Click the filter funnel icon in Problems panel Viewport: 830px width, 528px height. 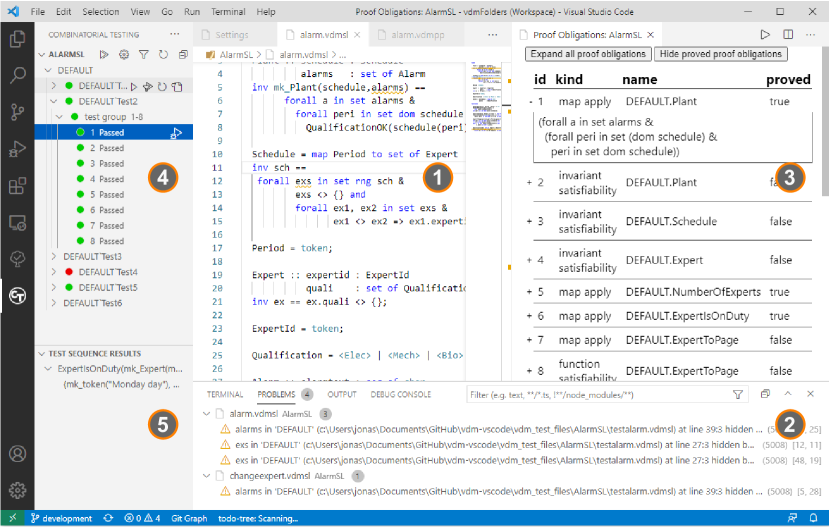[x=738, y=395]
